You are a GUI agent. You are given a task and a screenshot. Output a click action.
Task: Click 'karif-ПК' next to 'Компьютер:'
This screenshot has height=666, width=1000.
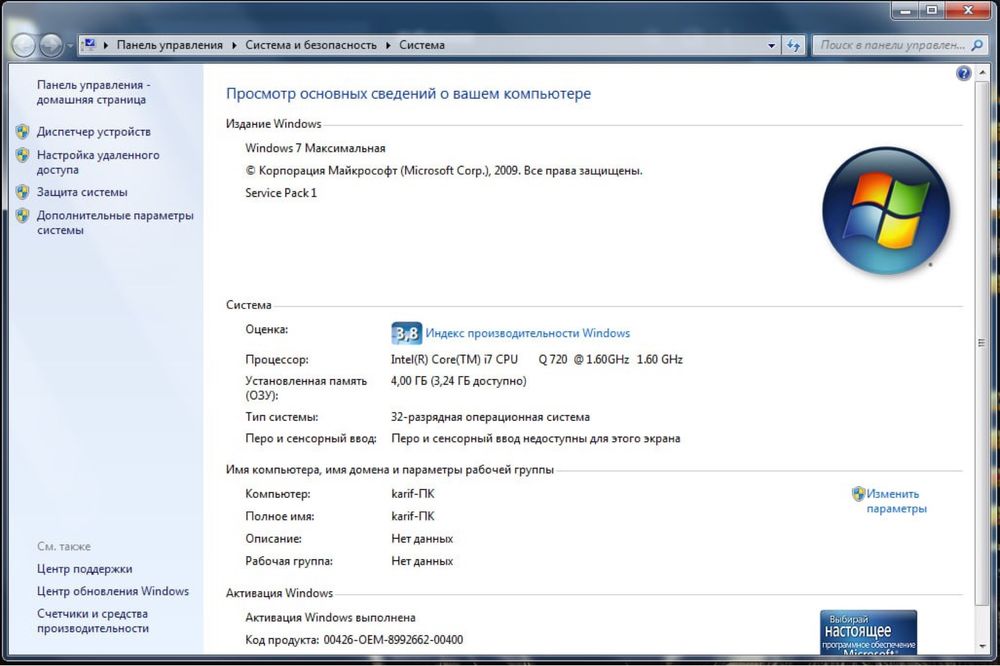coord(413,494)
